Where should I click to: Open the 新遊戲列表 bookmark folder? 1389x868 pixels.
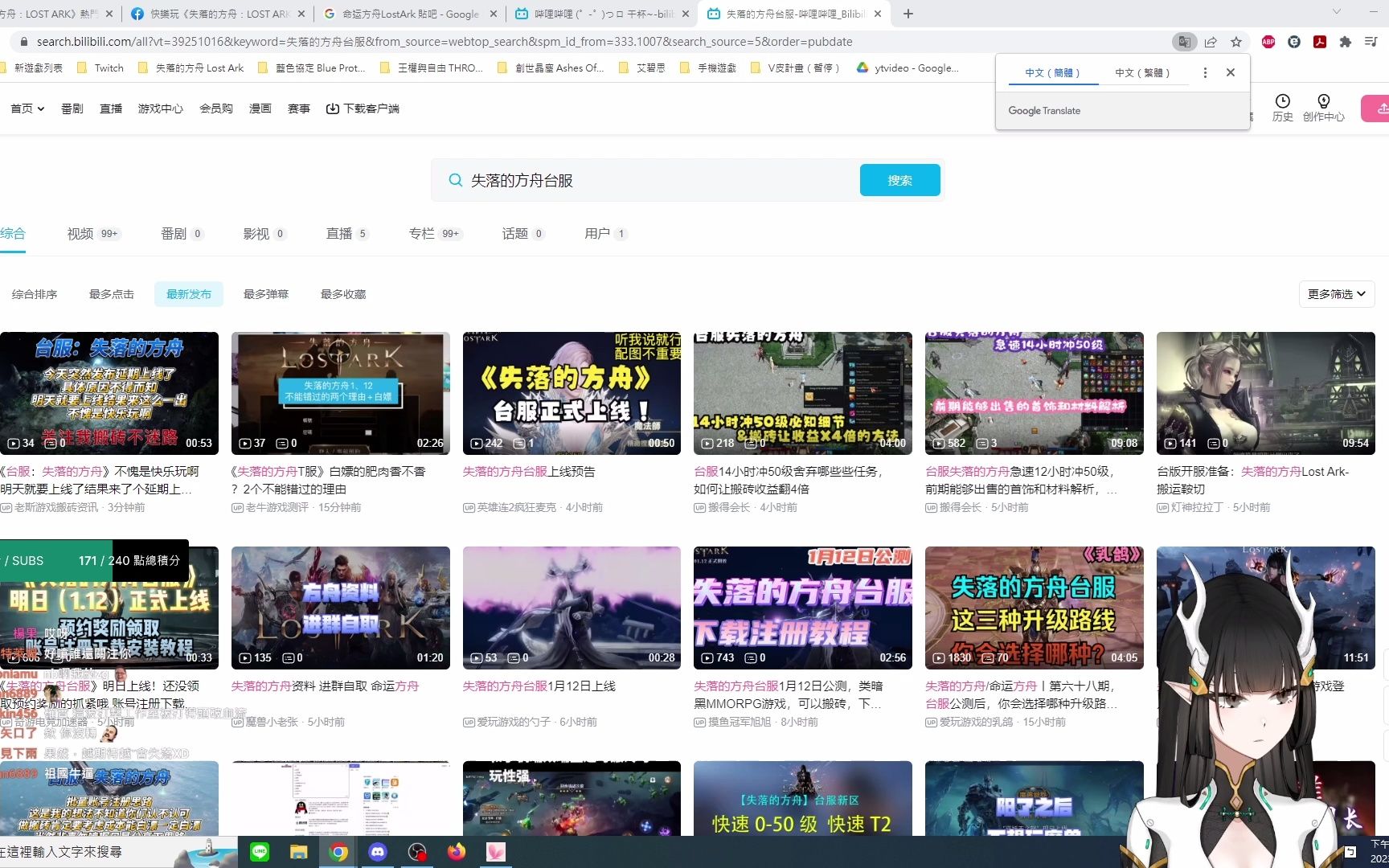pos(32,68)
